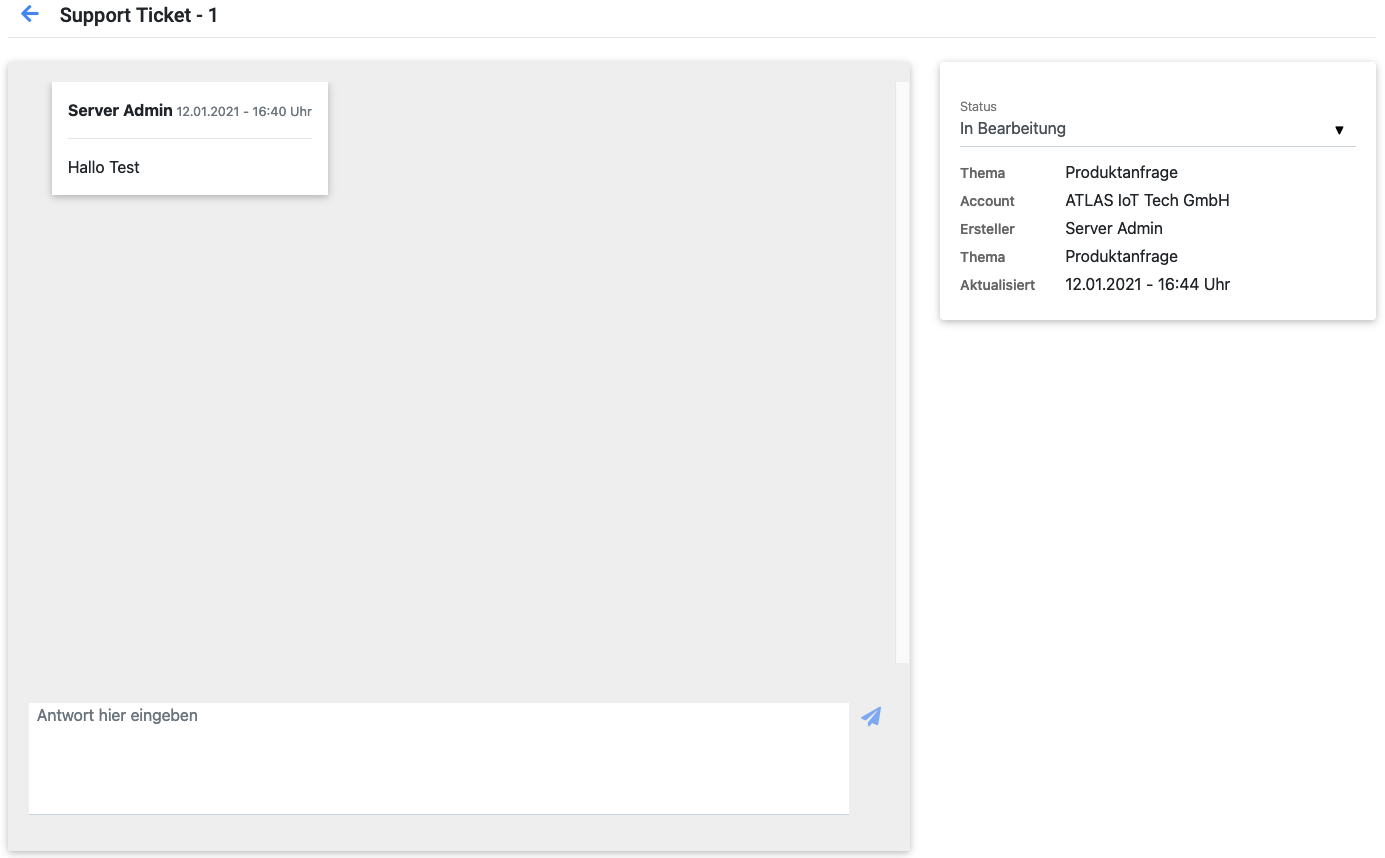The width and height of the screenshot is (1385, 858).
Task: Click 'Thema' label directly above Account
Action: (982, 173)
